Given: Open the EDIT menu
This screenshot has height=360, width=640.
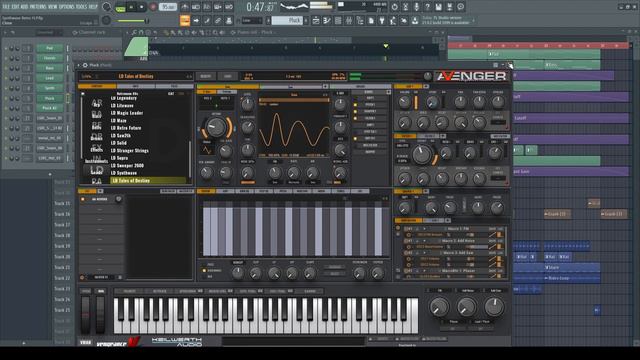Looking at the screenshot, I should coord(16,7).
